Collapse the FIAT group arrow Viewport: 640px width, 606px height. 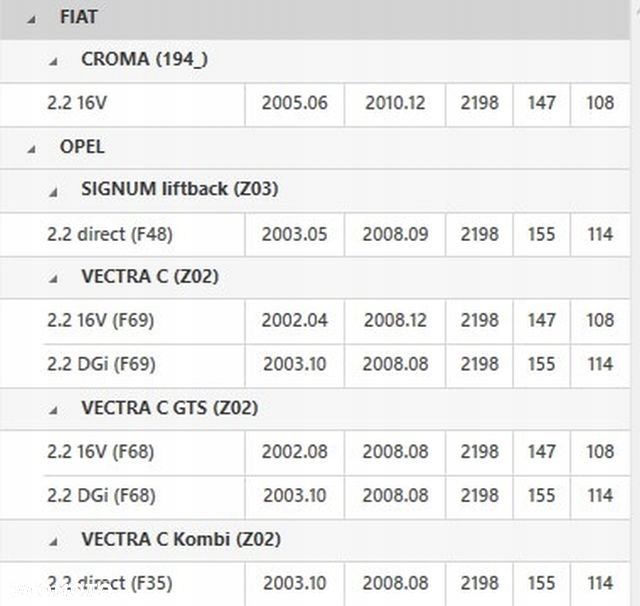tap(32, 19)
